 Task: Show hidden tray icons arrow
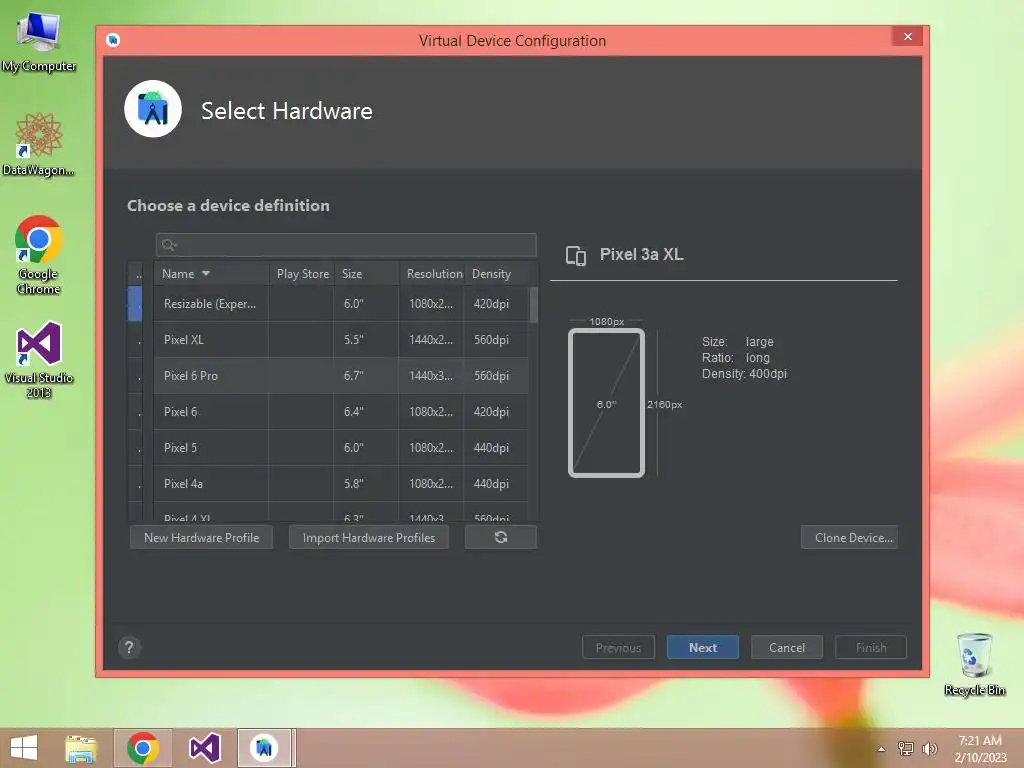tap(882, 749)
